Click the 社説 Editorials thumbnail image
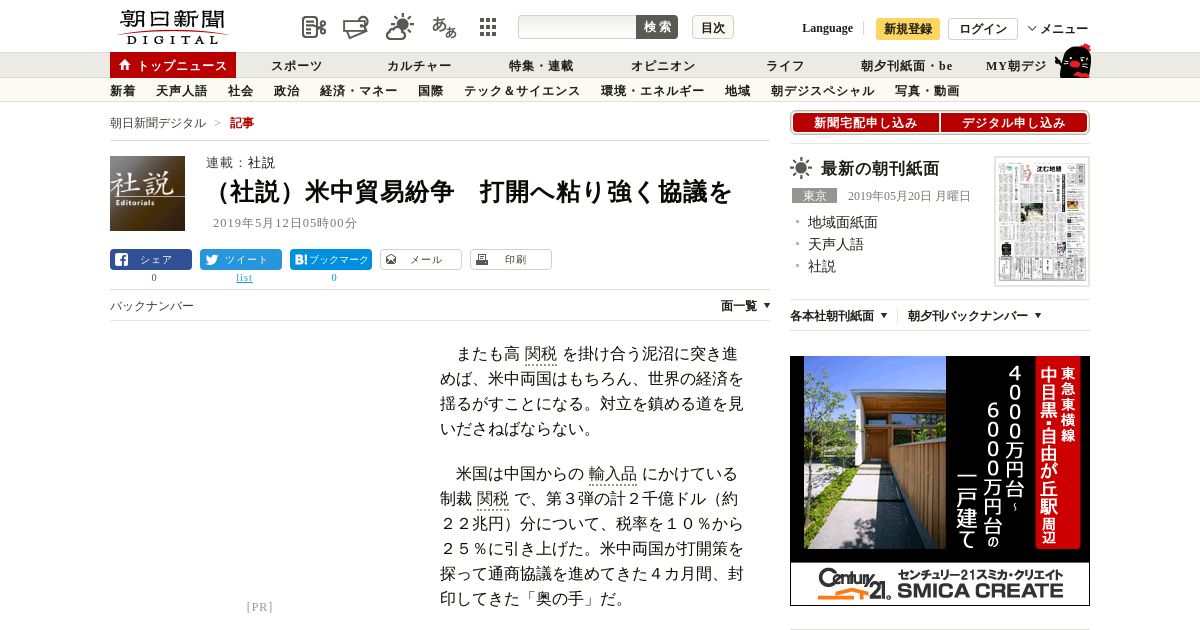The height and width of the screenshot is (630, 1200). tap(147, 193)
